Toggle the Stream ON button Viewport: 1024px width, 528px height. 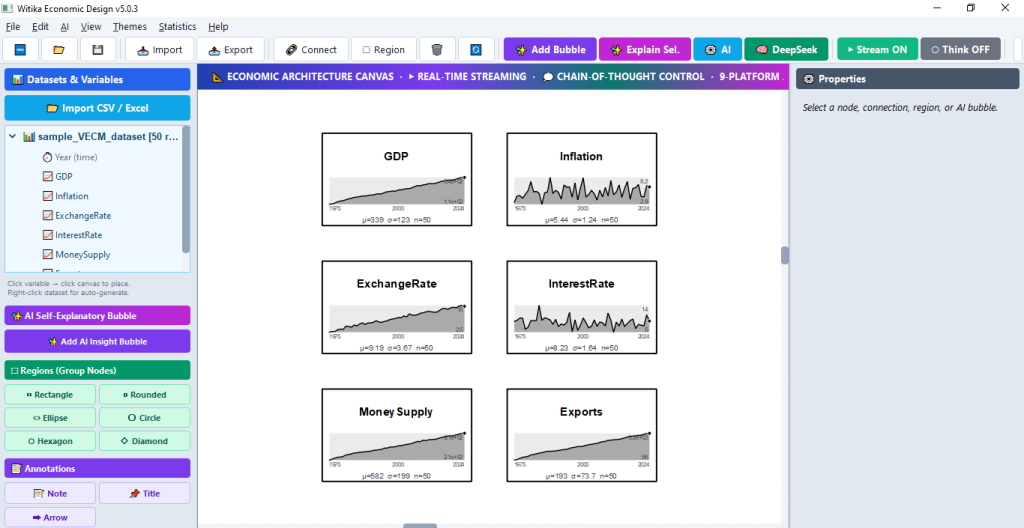[877, 50]
